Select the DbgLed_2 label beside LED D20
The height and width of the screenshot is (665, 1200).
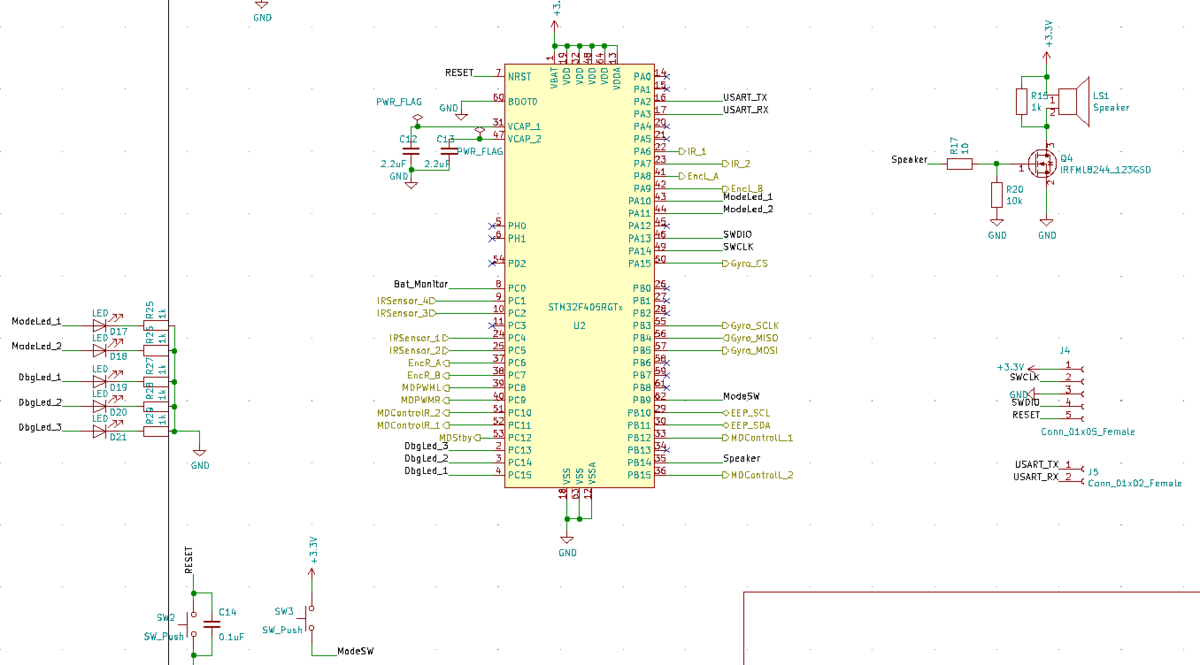(41, 403)
